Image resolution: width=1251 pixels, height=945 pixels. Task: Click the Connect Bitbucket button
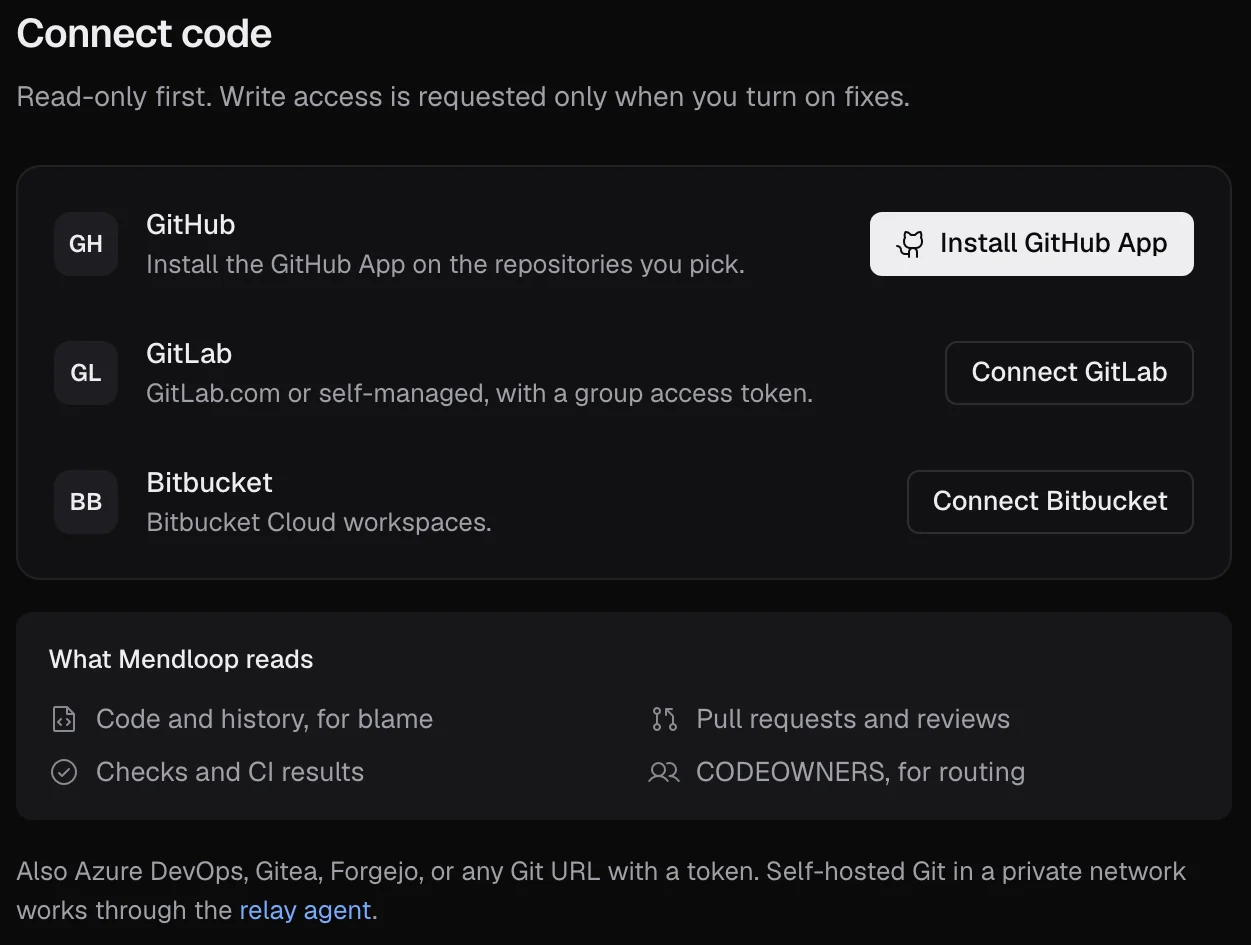[x=1050, y=502]
